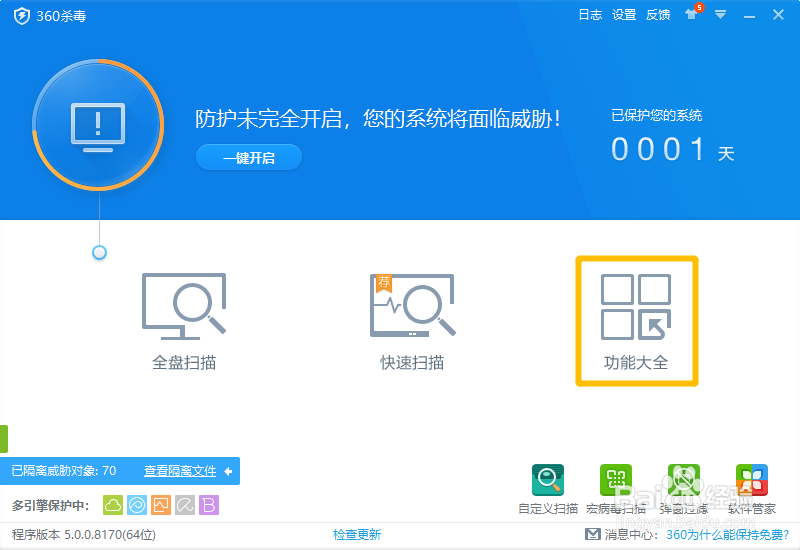This screenshot has width=800, height=550.
Task: Click the blue swirl engine icon
Action: [x=137, y=505]
